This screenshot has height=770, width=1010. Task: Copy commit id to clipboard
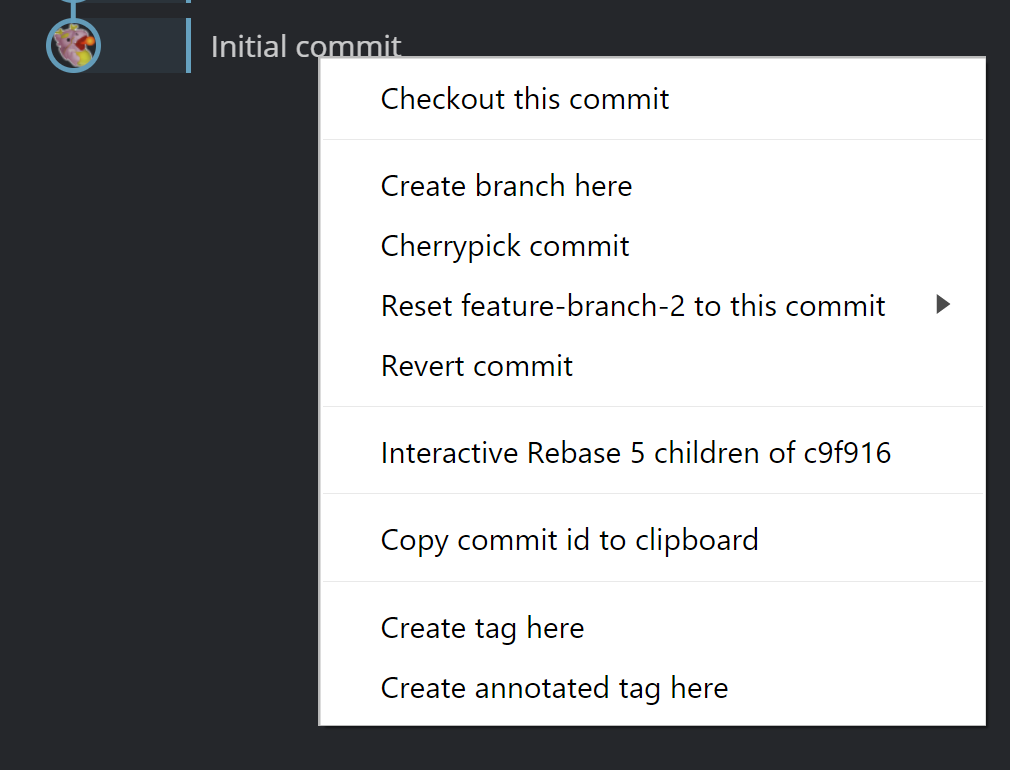tap(569, 540)
